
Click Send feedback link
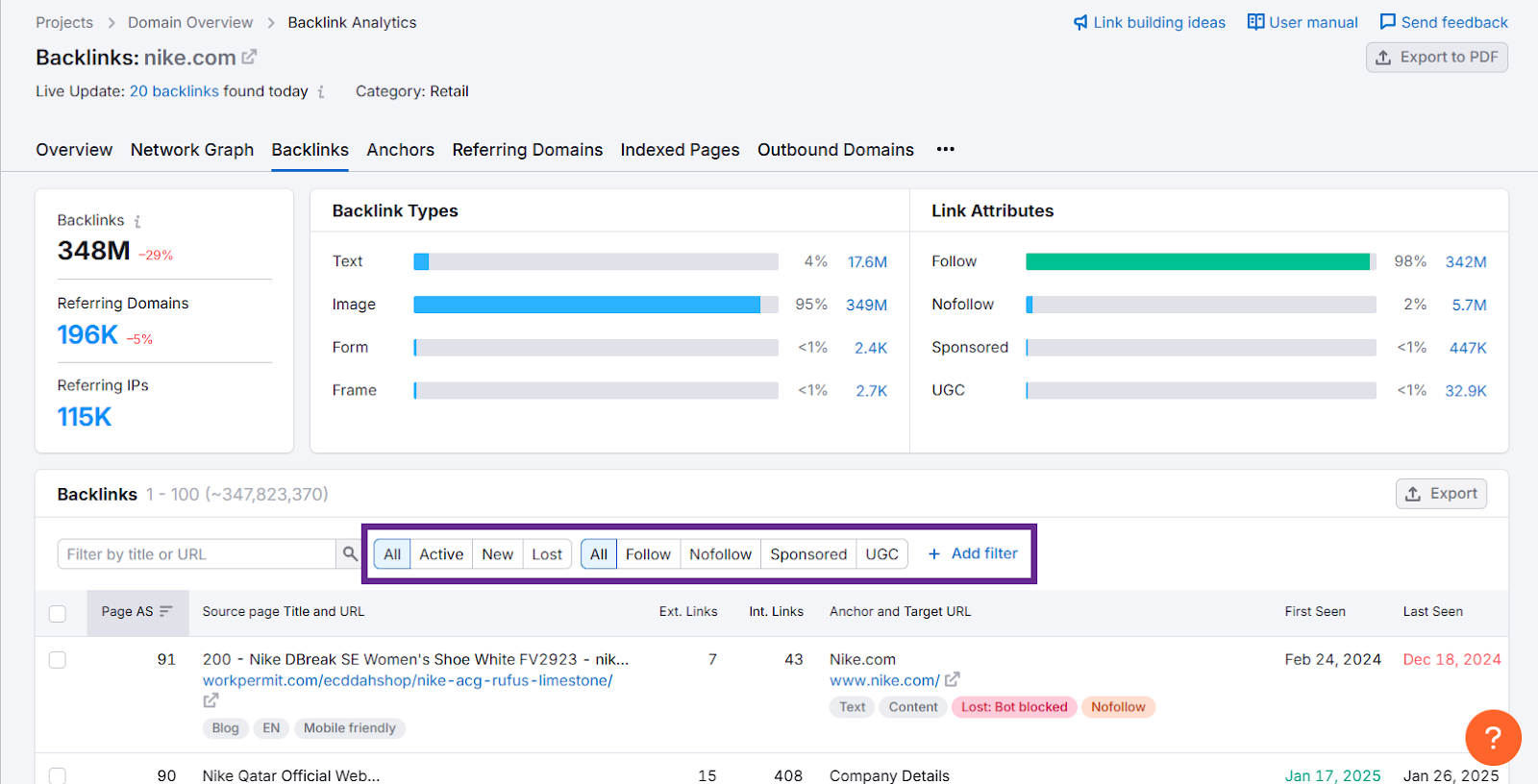coord(1444,22)
